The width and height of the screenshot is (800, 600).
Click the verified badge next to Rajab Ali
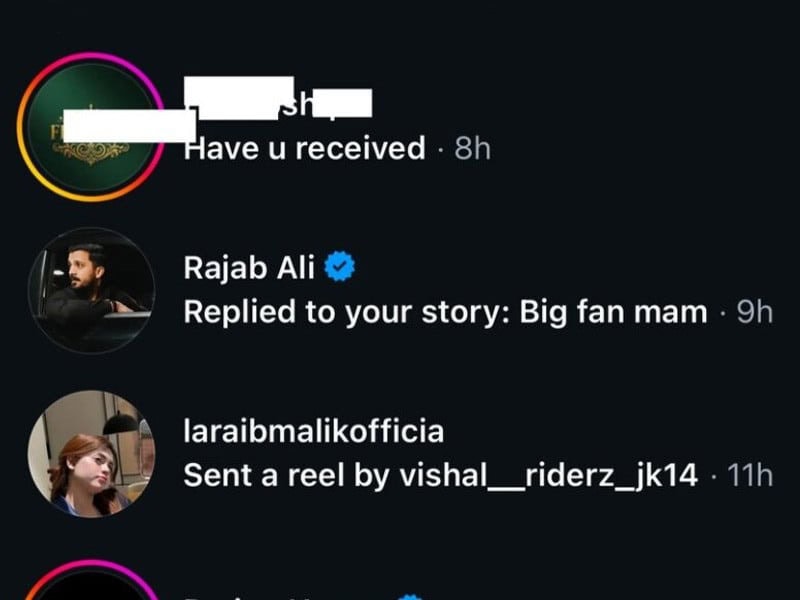pos(341,264)
